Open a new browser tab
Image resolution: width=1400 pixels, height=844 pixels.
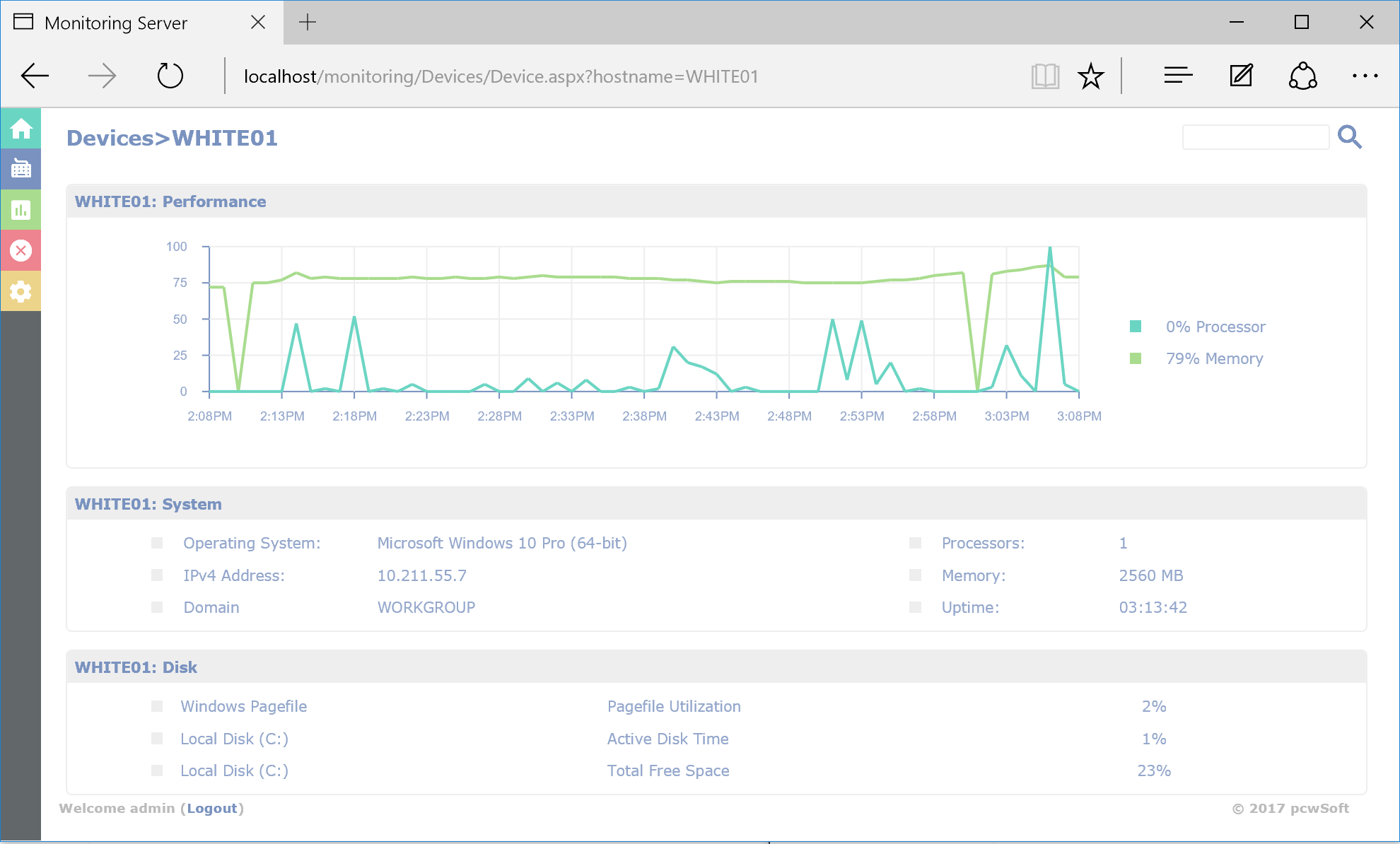[308, 23]
